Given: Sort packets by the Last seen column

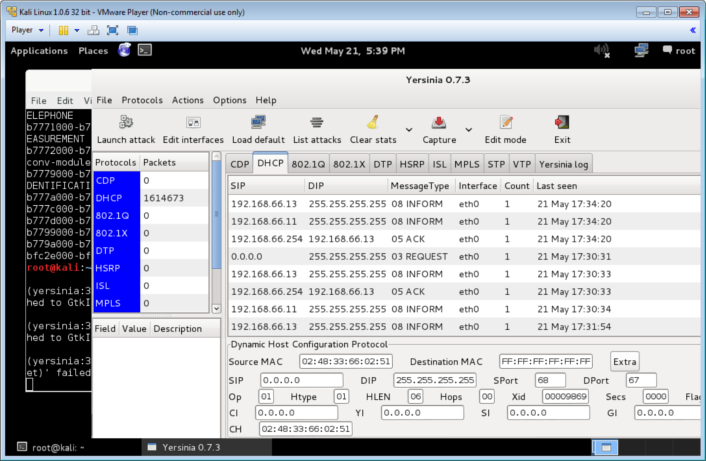Looking at the screenshot, I should click(559, 186).
